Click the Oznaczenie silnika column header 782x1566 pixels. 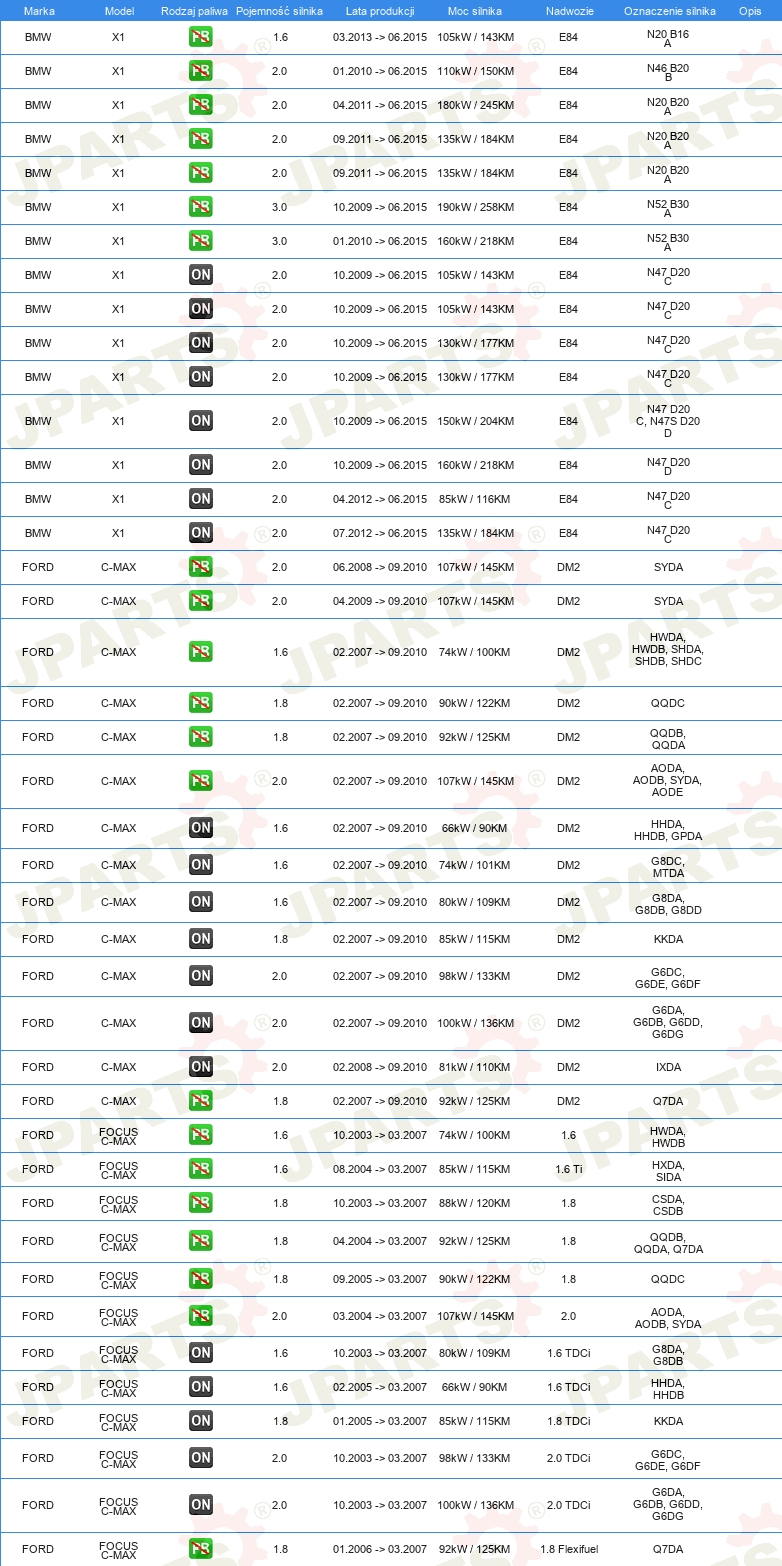click(669, 10)
